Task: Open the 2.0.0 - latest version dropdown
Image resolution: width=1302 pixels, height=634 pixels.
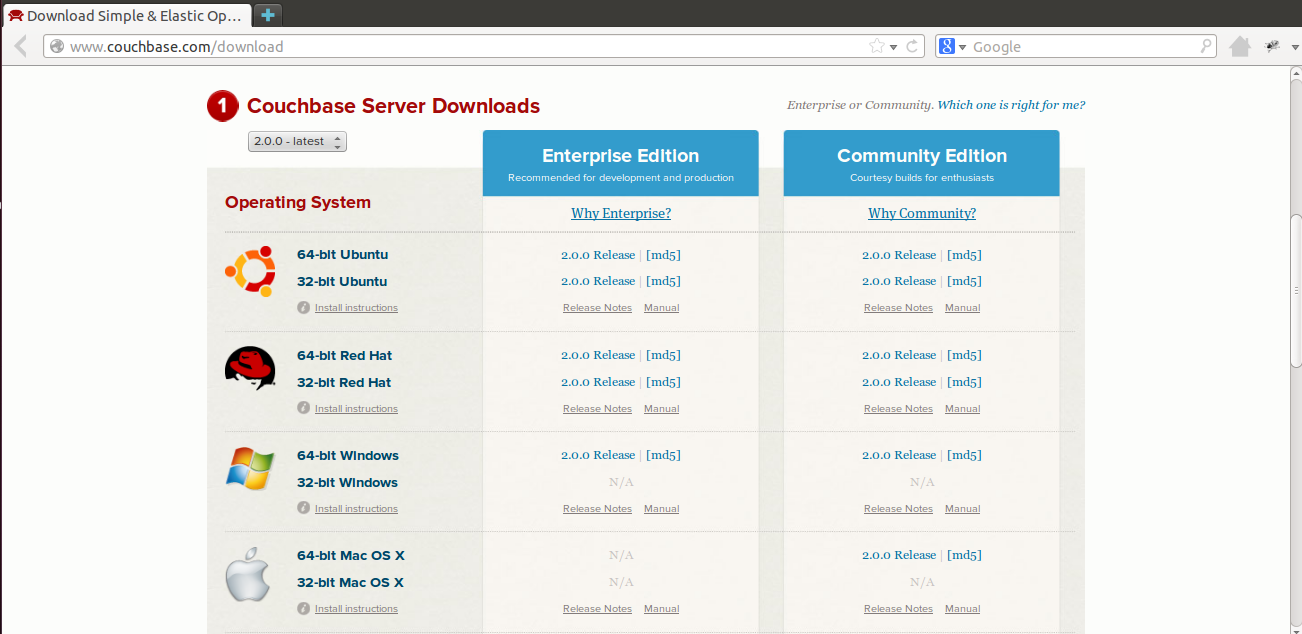Action: tap(297, 141)
